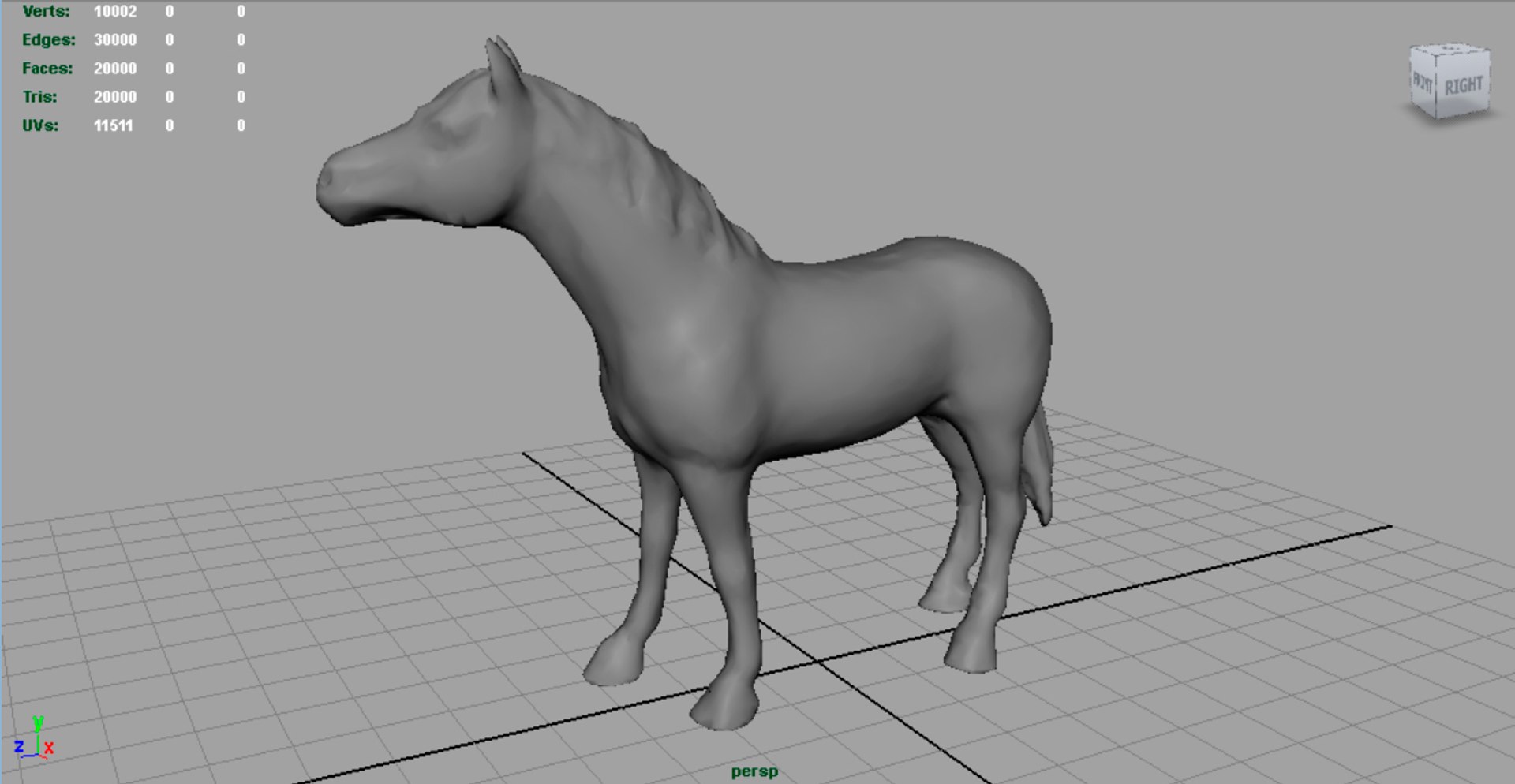Click the Verts count value 10002
Image resolution: width=1515 pixels, height=784 pixels.
[x=115, y=11]
